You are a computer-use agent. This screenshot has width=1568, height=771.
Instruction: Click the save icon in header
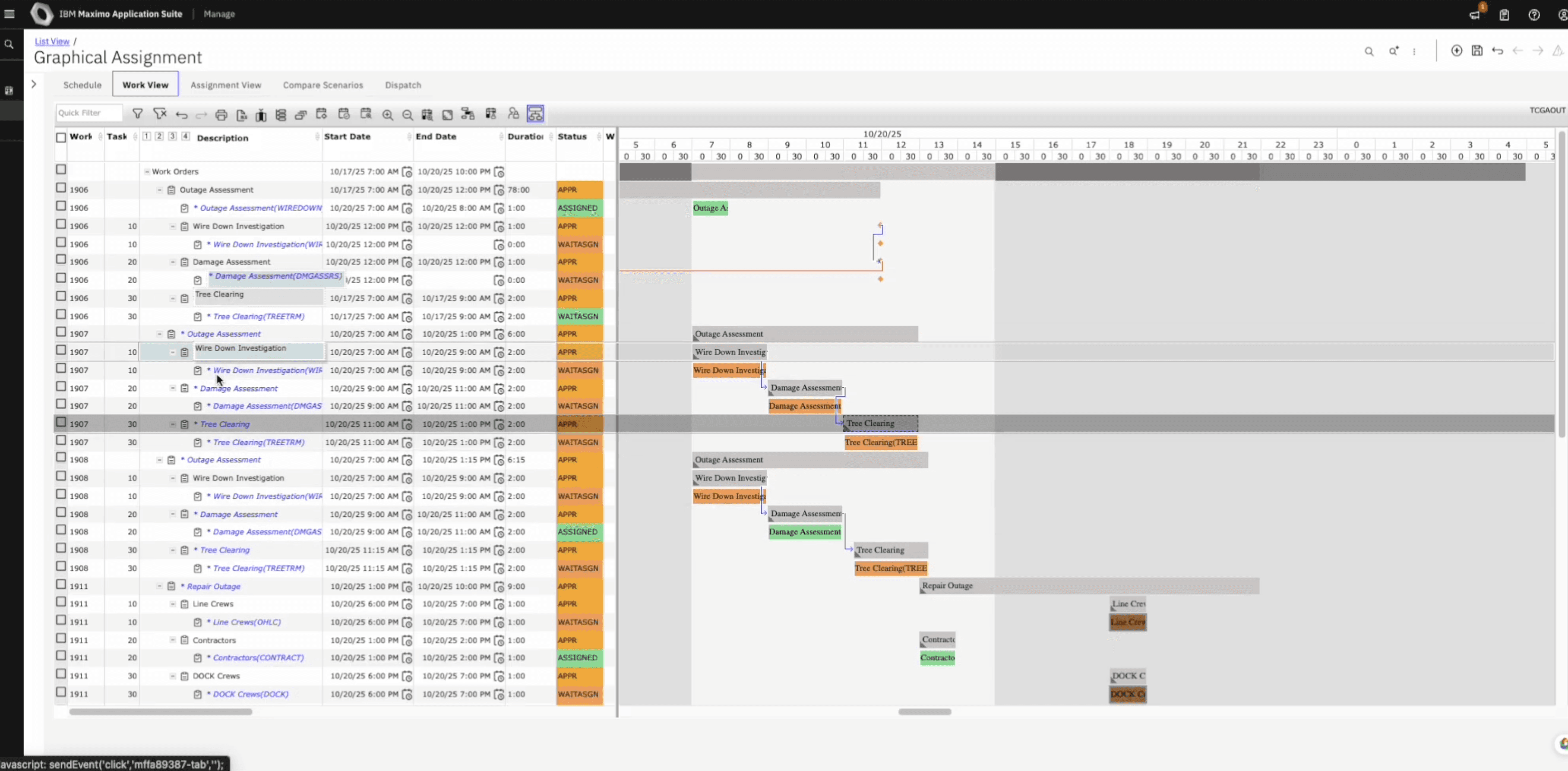[1477, 51]
